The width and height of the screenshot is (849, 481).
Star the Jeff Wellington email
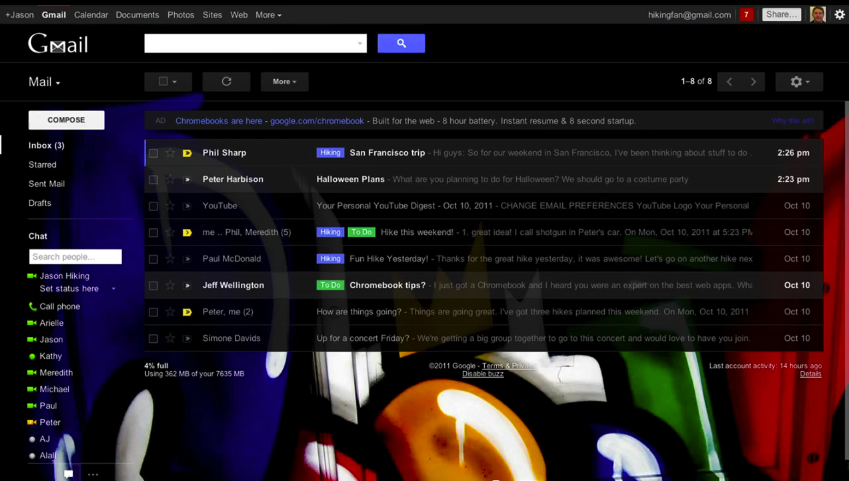pyautogui.click(x=170, y=286)
